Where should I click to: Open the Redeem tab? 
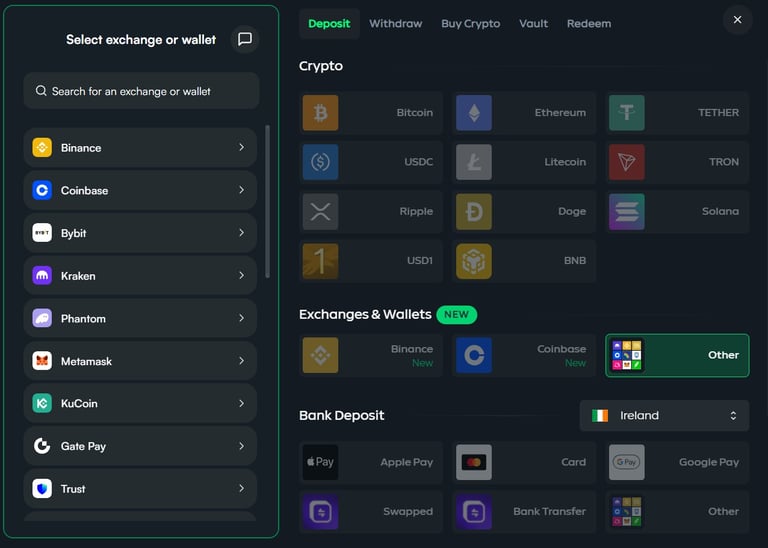[x=589, y=24]
